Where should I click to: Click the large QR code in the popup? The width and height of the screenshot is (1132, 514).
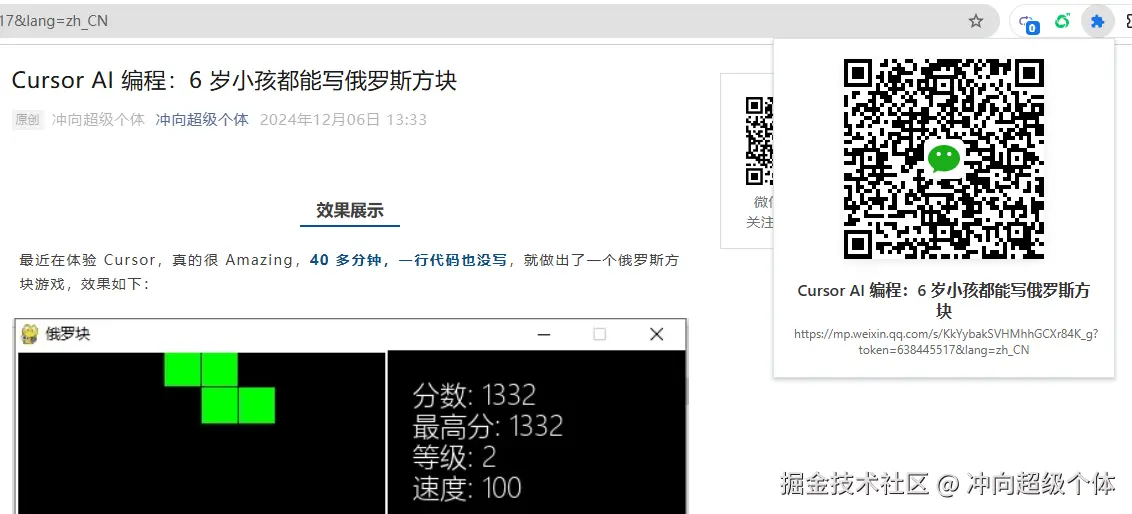coord(944,159)
